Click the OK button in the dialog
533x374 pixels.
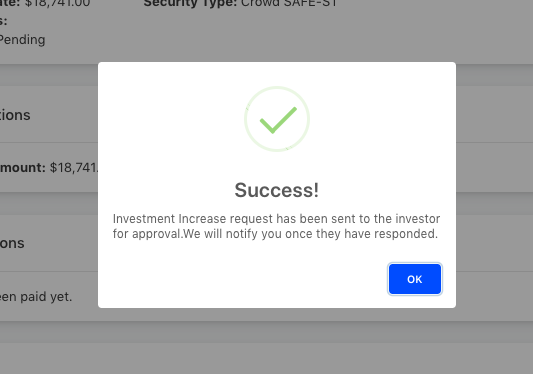coord(415,279)
